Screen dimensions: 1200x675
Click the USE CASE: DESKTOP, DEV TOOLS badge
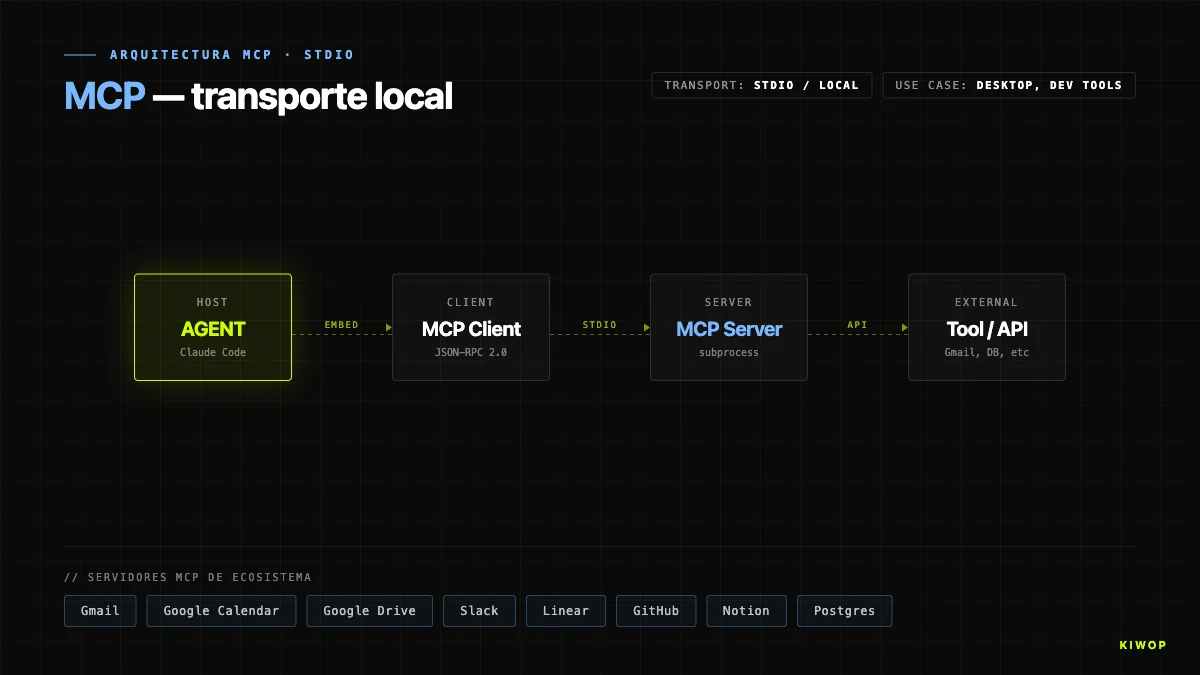(1008, 85)
